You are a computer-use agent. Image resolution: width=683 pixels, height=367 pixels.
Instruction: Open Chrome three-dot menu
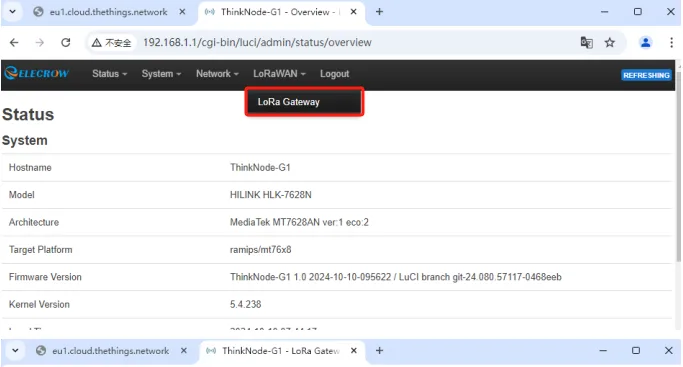(671, 43)
